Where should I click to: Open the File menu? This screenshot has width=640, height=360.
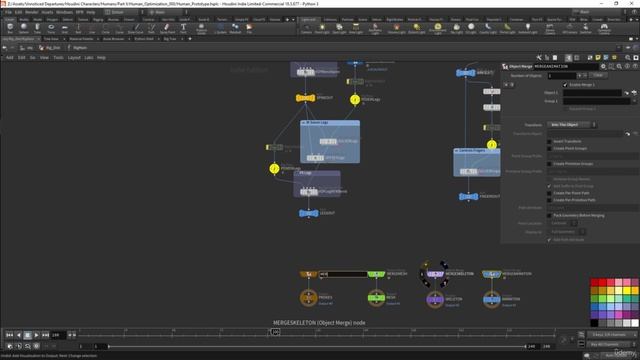pyautogui.click(x=9, y=12)
